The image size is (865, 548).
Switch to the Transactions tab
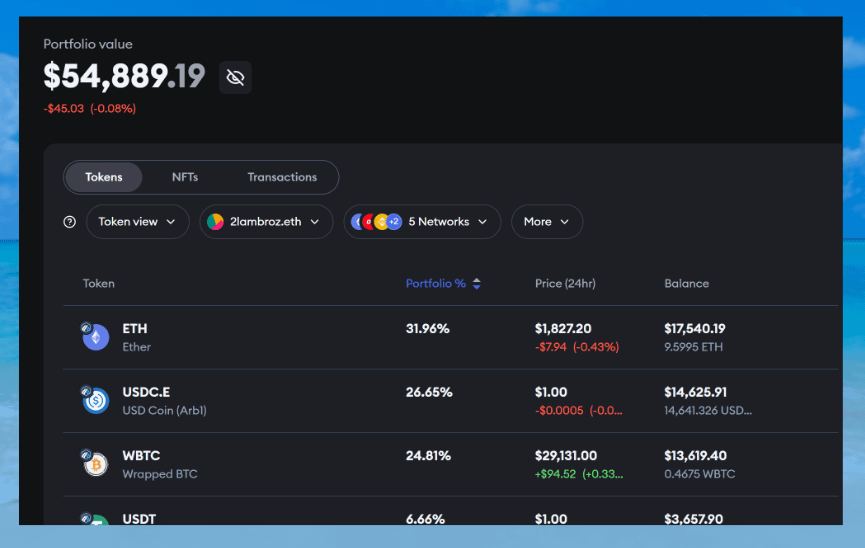[x=282, y=177]
